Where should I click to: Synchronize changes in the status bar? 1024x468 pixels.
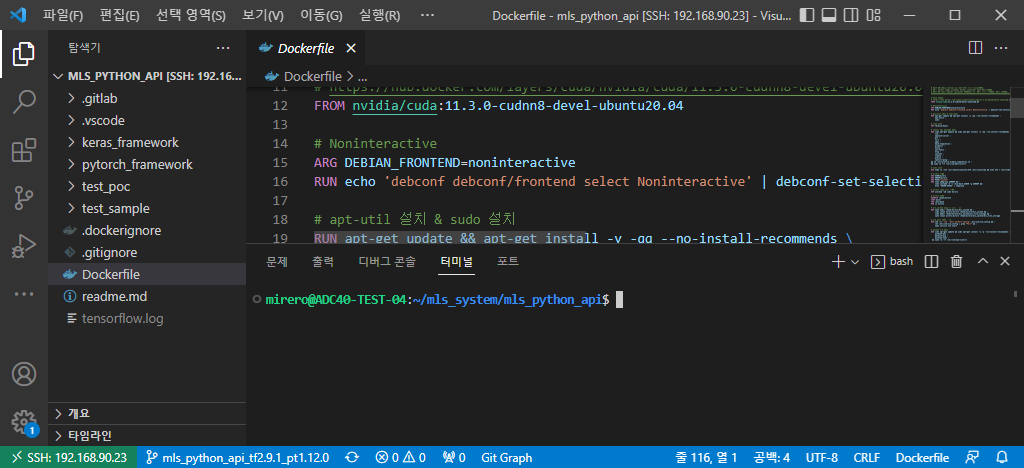click(x=351, y=458)
